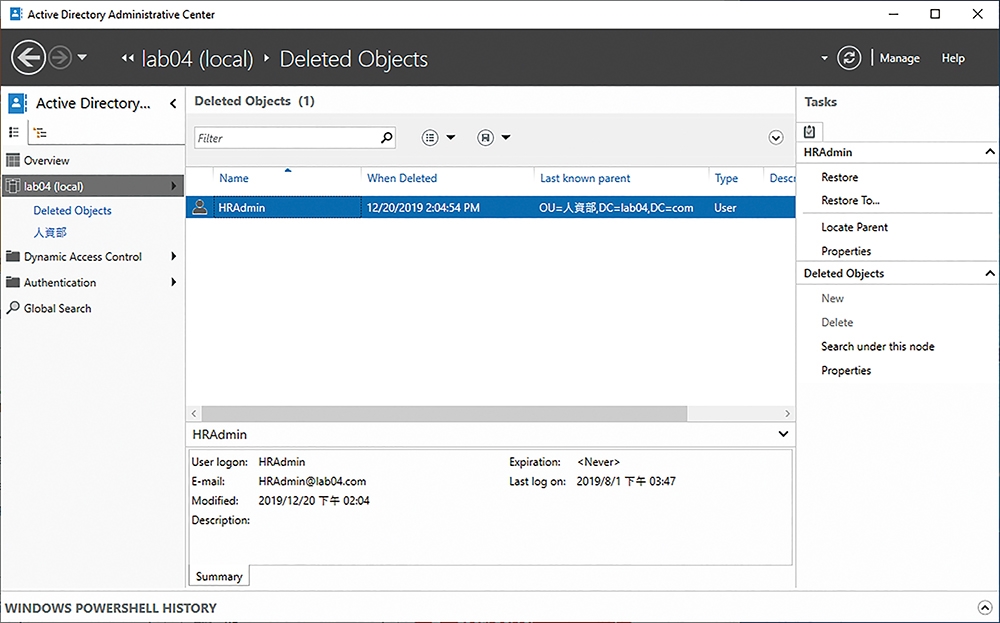Click into the Filter text box
The height and width of the screenshot is (623, 1000).
click(287, 138)
